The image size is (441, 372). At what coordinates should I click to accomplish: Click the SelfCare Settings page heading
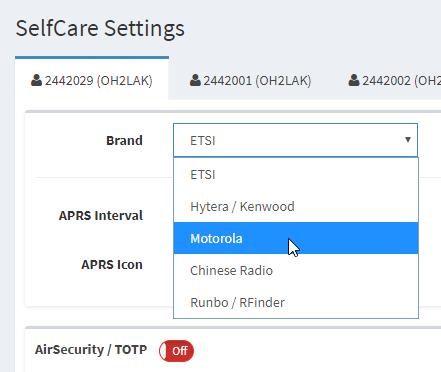tap(100, 29)
